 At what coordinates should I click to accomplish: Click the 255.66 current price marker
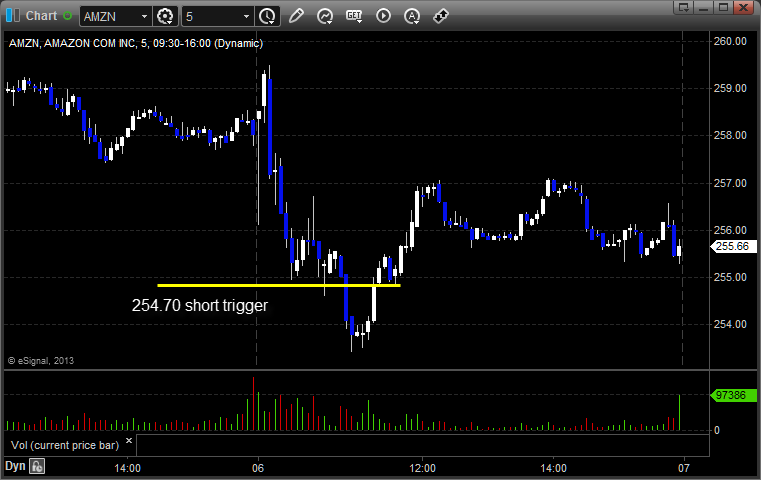[x=732, y=247]
